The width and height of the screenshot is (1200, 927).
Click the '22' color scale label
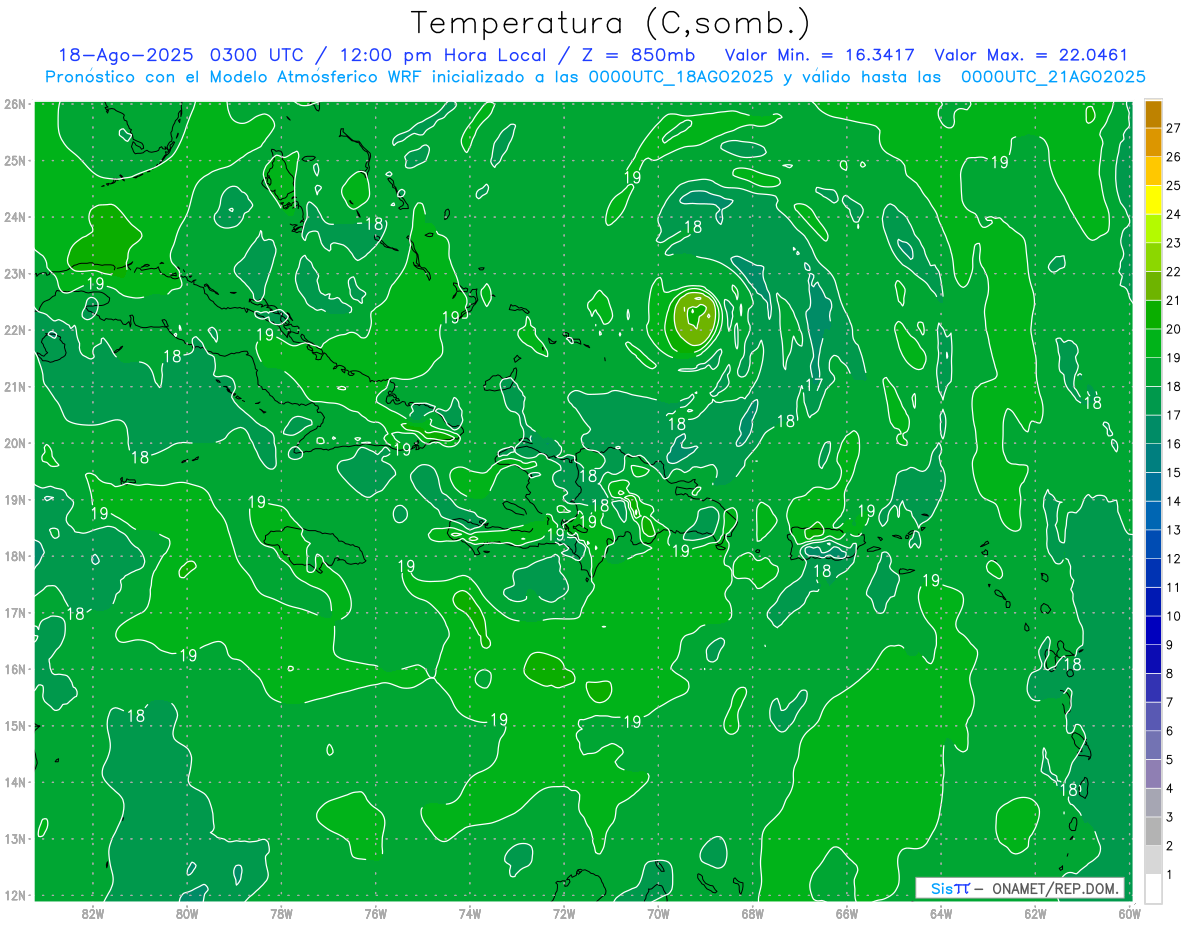pyautogui.click(x=1173, y=272)
